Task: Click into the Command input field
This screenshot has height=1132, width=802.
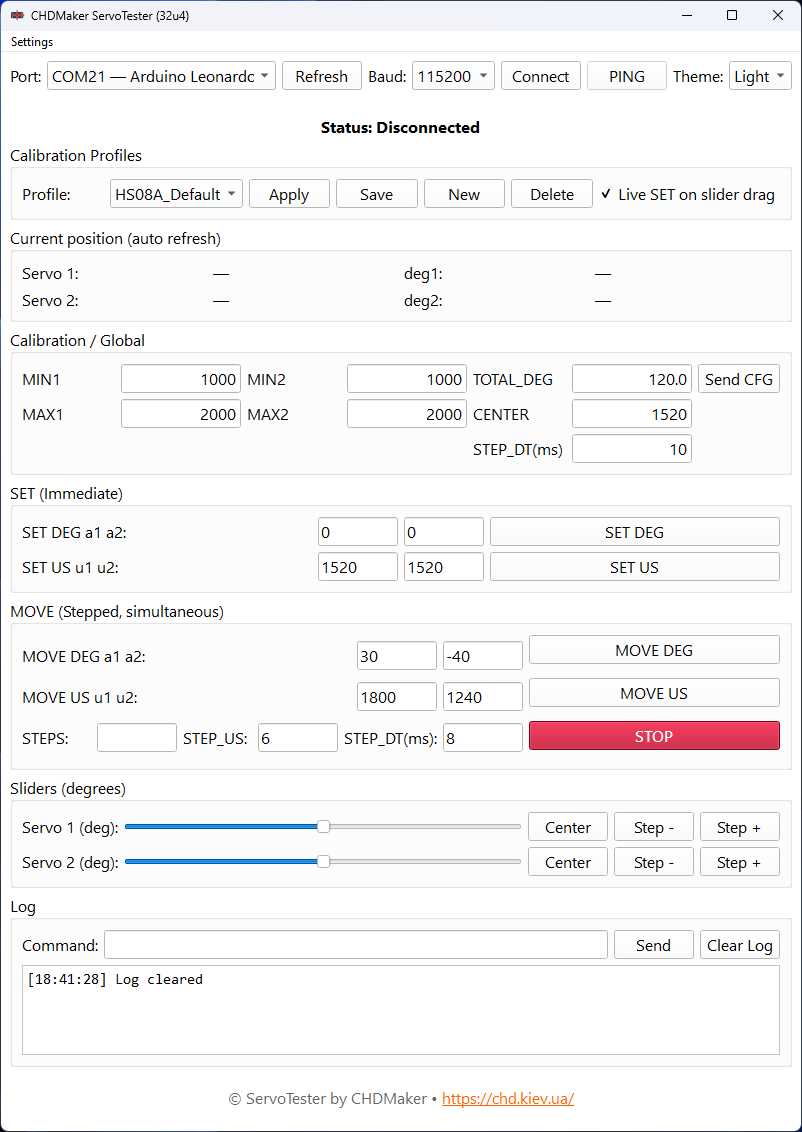Action: 355,945
